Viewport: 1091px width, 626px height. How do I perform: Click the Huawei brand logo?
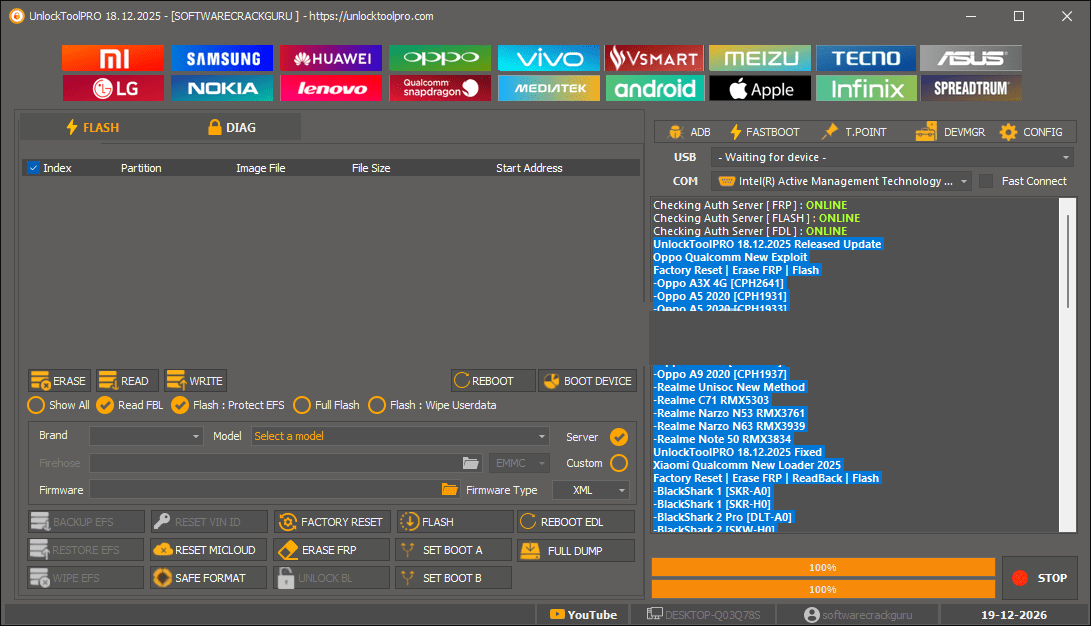(331, 58)
